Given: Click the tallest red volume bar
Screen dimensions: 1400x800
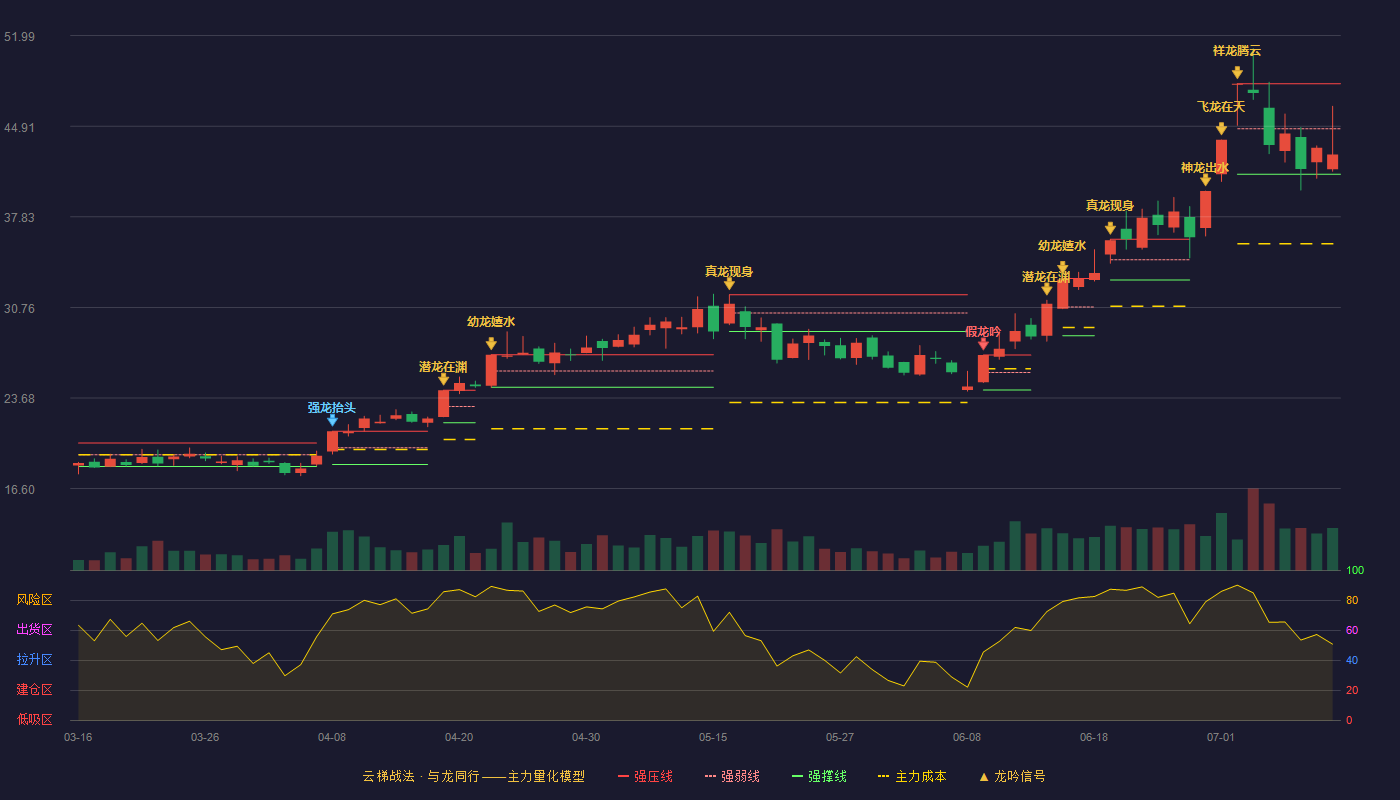Looking at the screenshot, I should pyautogui.click(x=1253, y=529).
